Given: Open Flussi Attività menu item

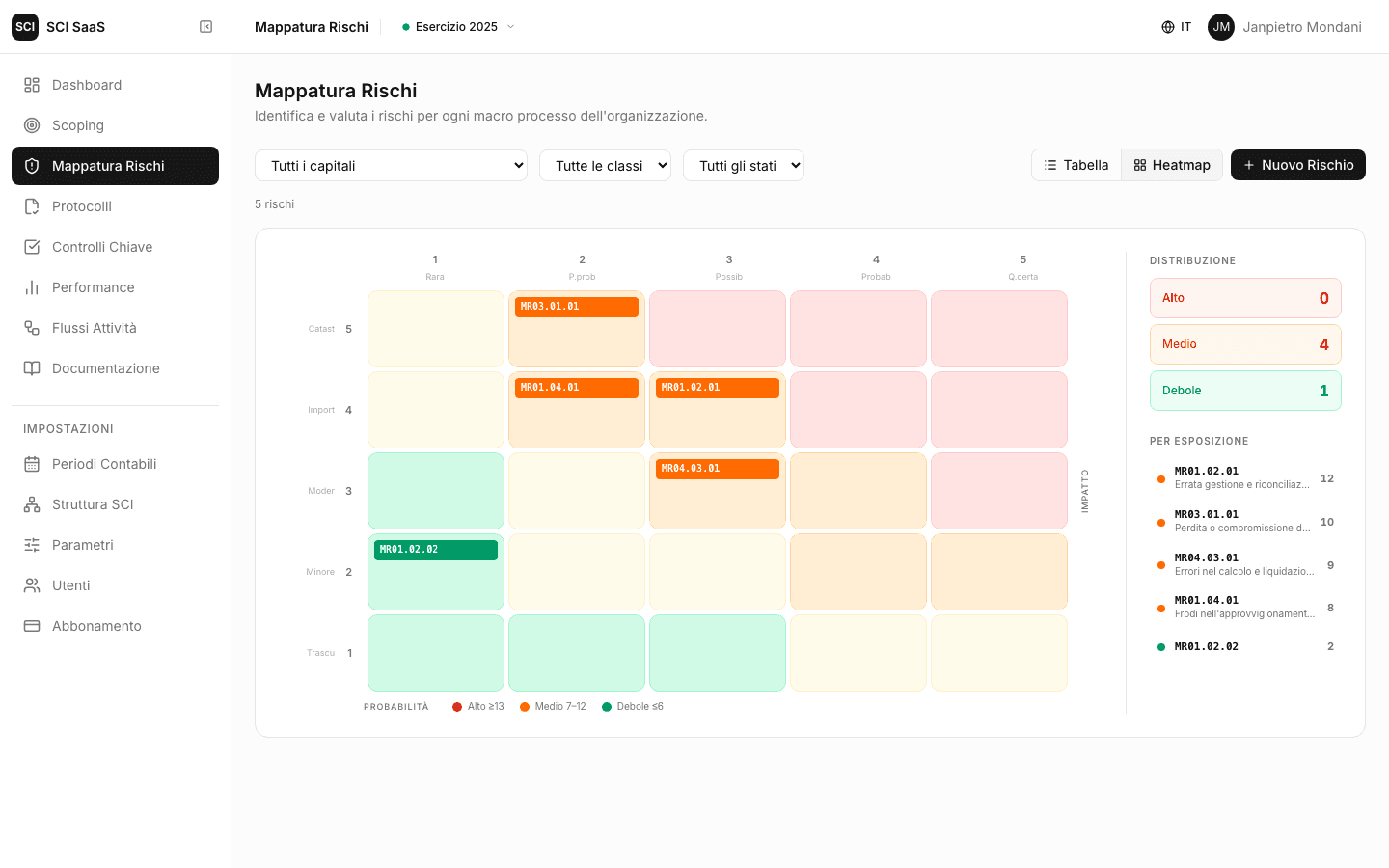Looking at the screenshot, I should point(115,328).
